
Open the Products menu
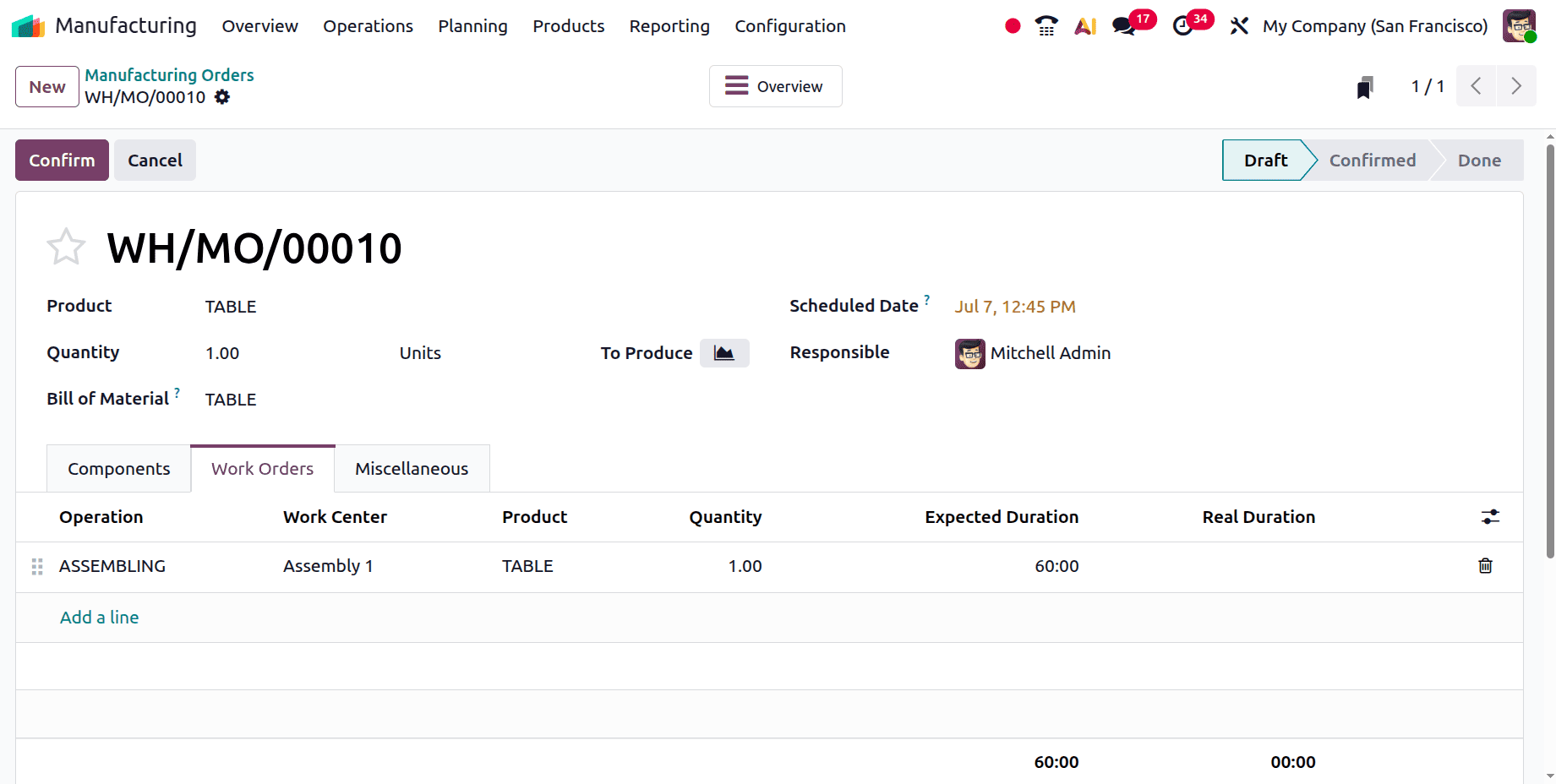tap(568, 26)
